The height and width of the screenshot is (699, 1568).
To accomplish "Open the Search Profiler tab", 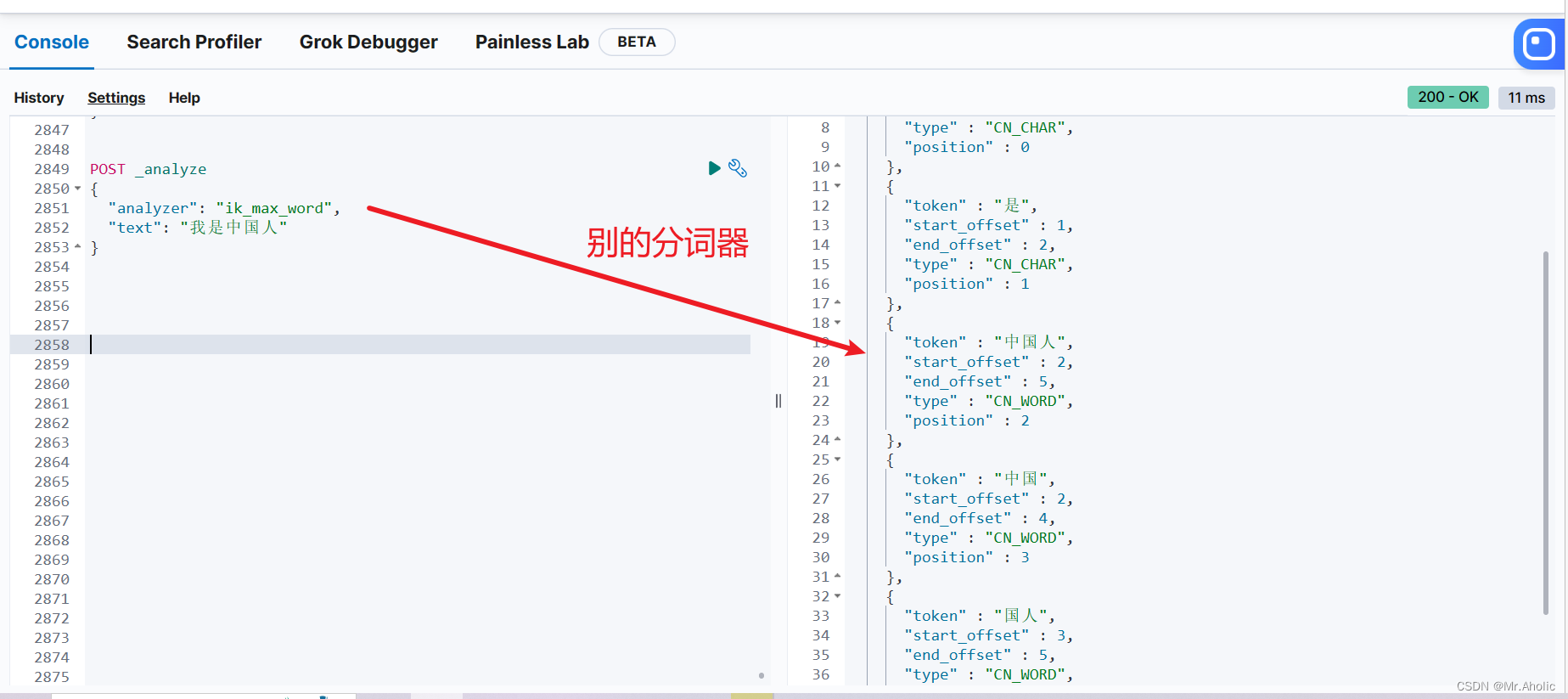I will [194, 42].
